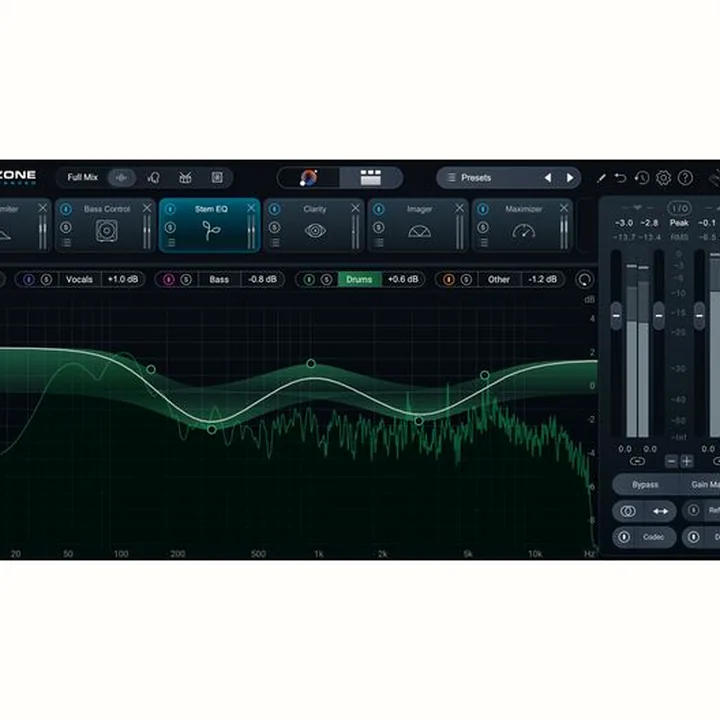Select the vocal focus head icon
The width and height of the screenshot is (720, 720).
pos(154,178)
